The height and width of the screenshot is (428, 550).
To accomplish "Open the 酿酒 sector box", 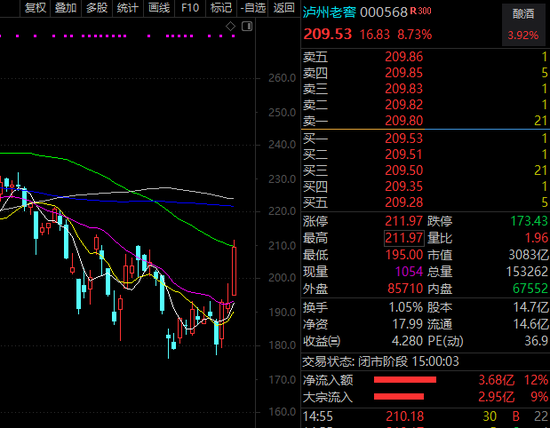I will pos(523,25).
